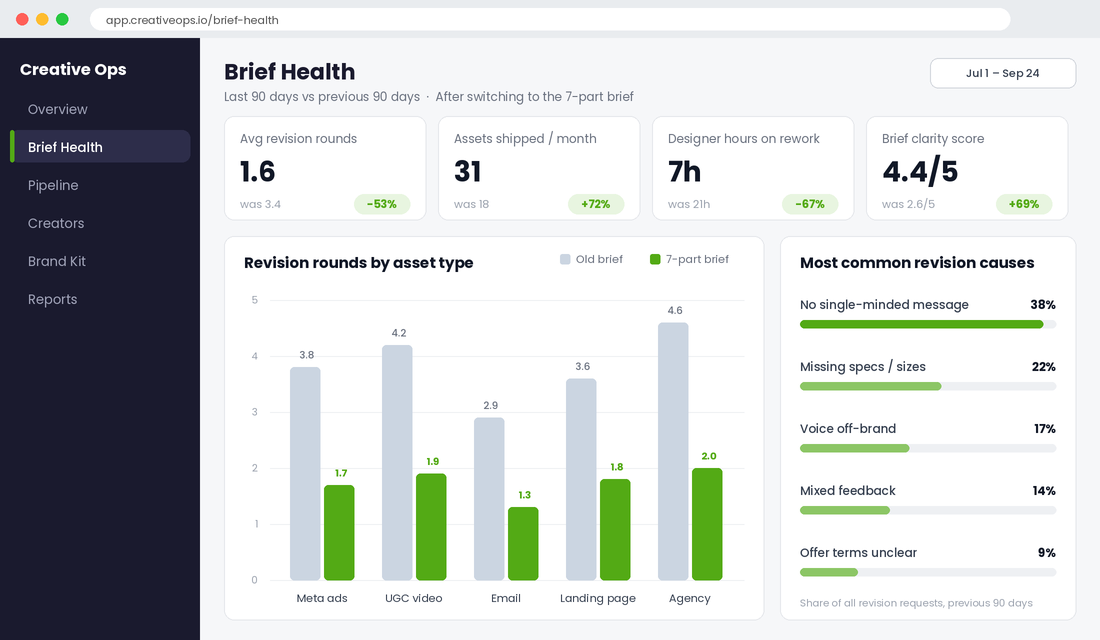
Task: Click the Meta ads axis label
Action: [x=321, y=598]
